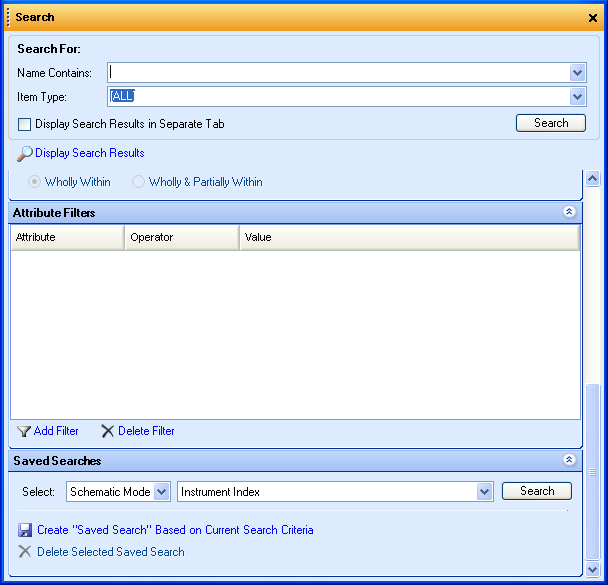This screenshot has height=585, width=608.
Task: Click the funnel Add Filter icon
Action: point(24,431)
